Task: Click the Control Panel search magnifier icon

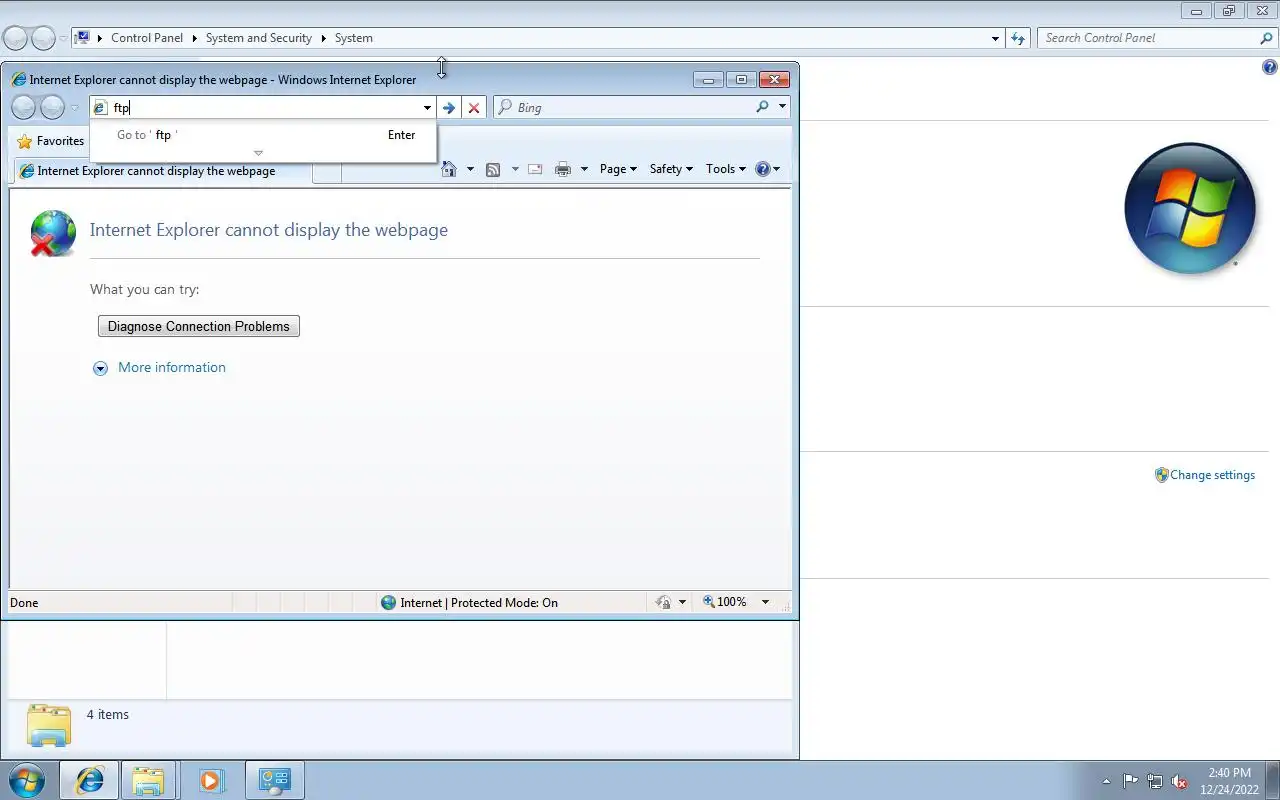Action: click(1267, 38)
